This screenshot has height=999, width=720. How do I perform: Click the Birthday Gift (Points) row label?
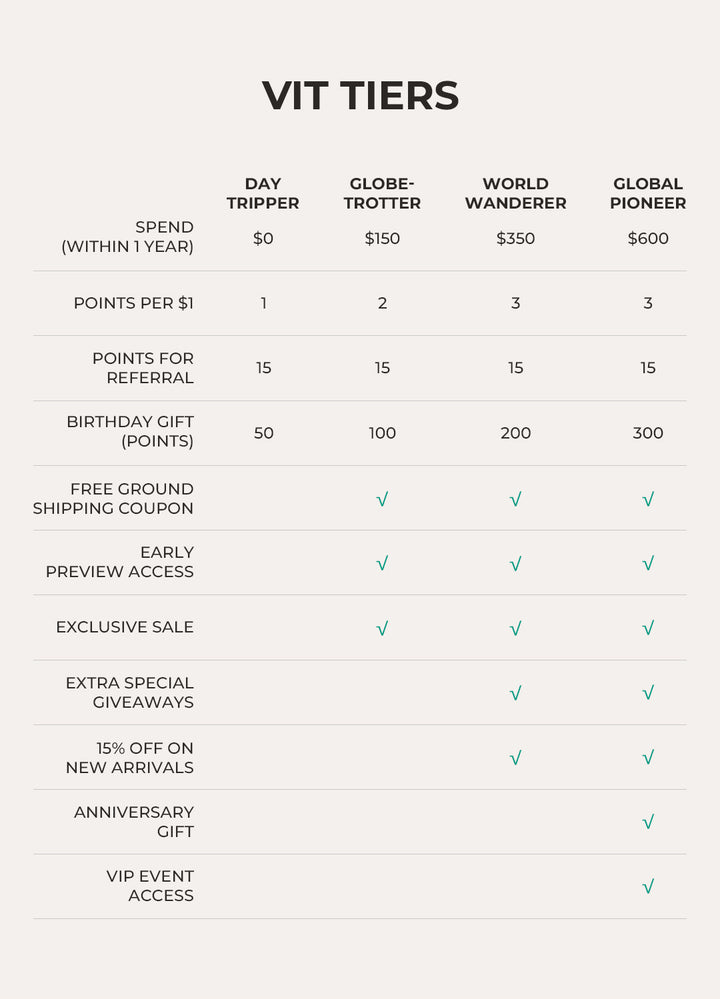(x=130, y=431)
